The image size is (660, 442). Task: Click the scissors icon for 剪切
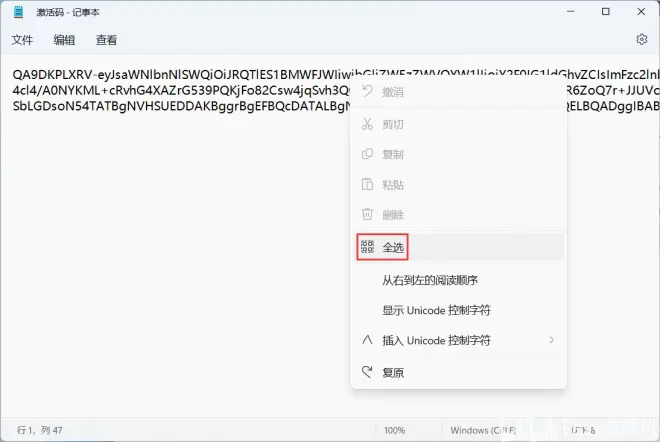pos(367,124)
